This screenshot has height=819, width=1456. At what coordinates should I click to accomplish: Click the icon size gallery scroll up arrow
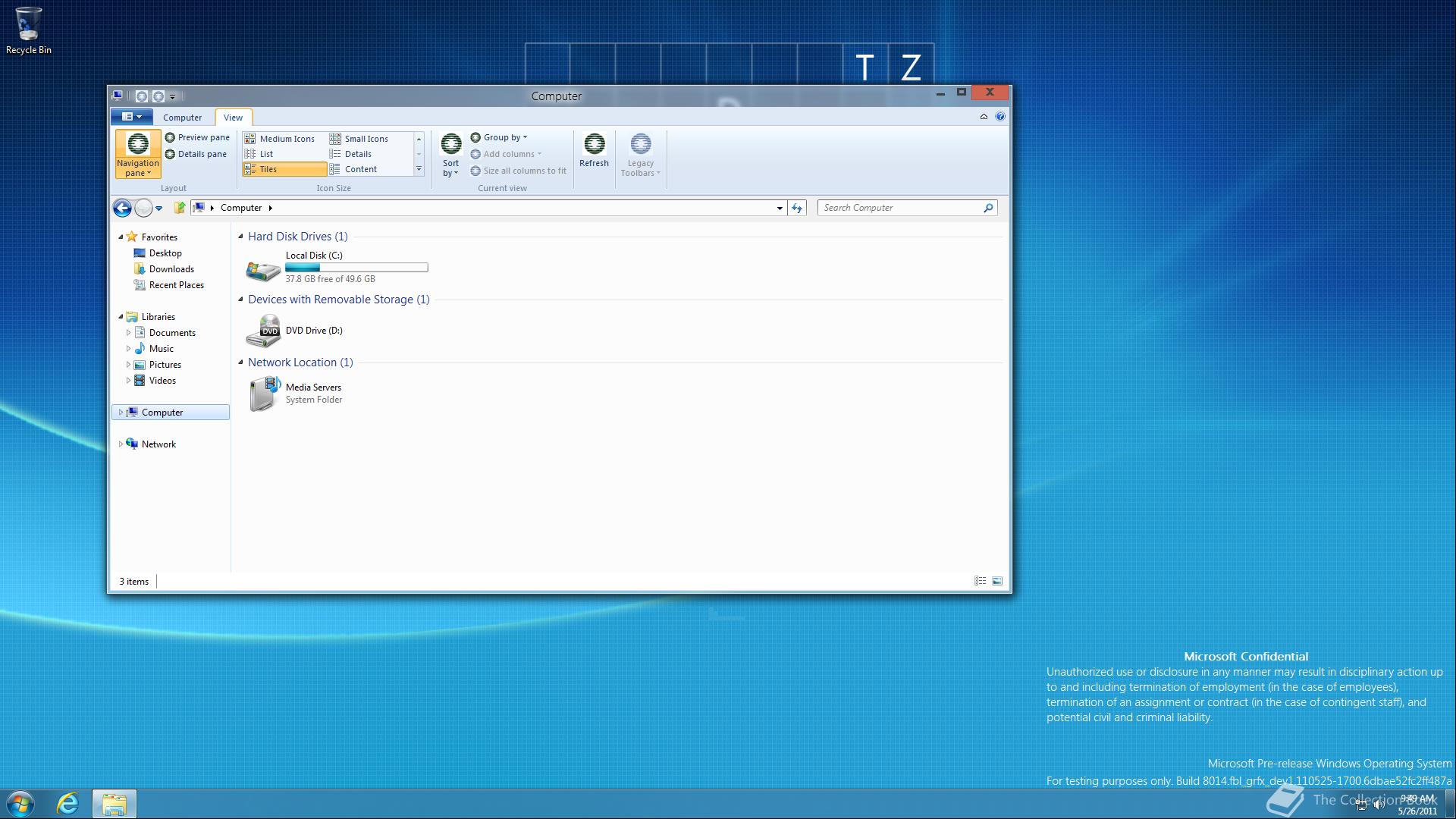[x=419, y=139]
